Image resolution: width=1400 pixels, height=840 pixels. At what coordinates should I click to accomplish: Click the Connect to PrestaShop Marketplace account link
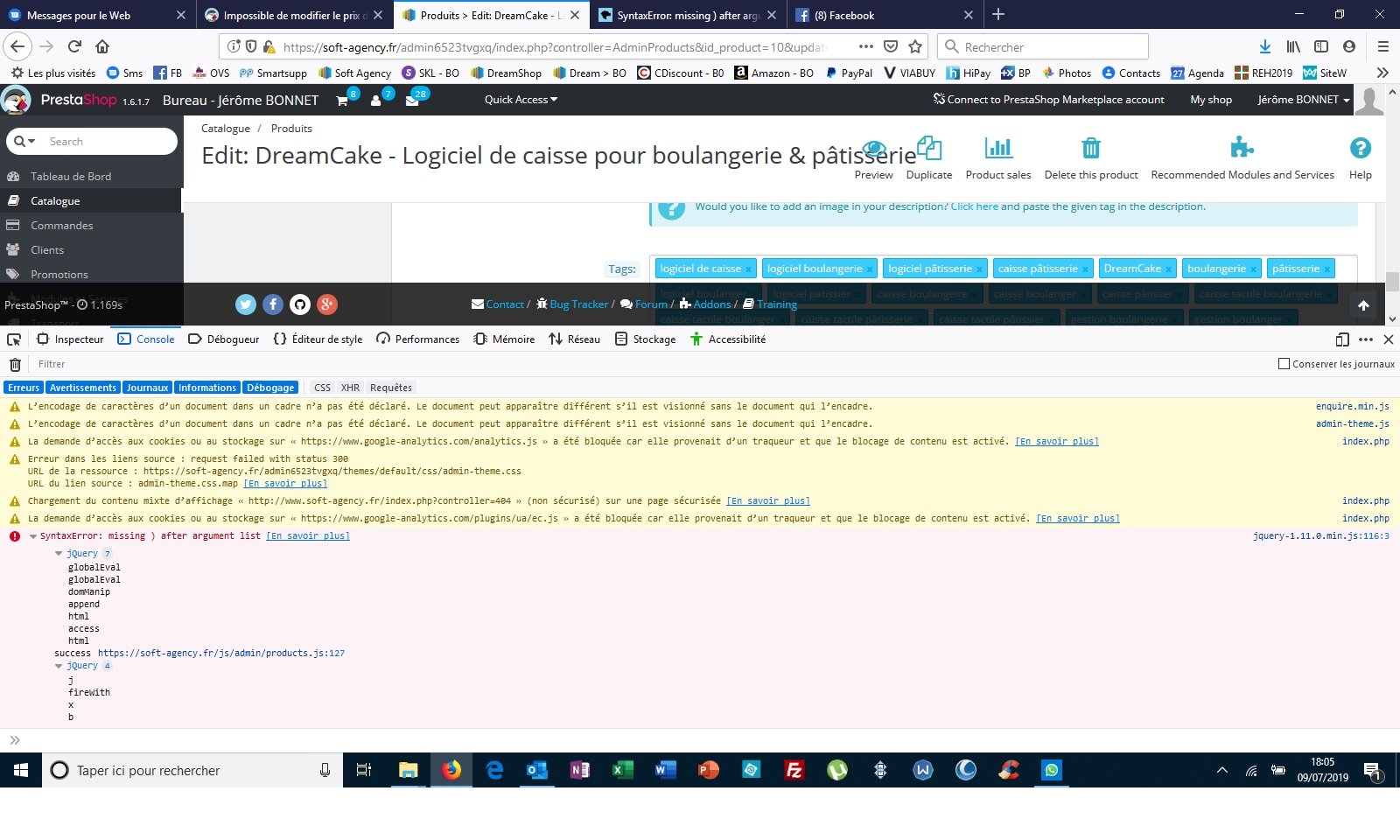point(1048,100)
